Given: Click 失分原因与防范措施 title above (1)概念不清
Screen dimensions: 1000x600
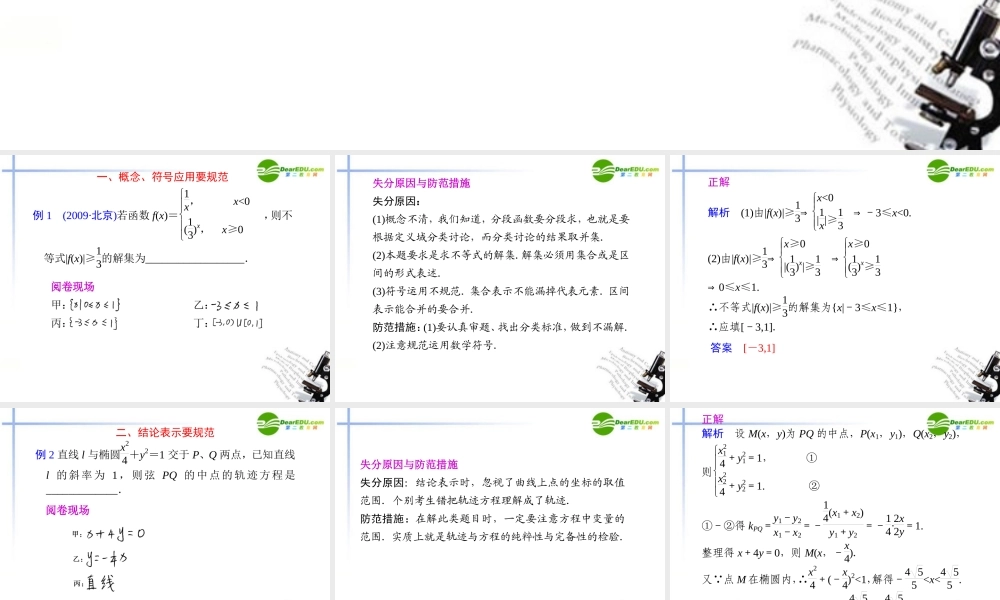Looking at the screenshot, I should (x=421, y=183).
